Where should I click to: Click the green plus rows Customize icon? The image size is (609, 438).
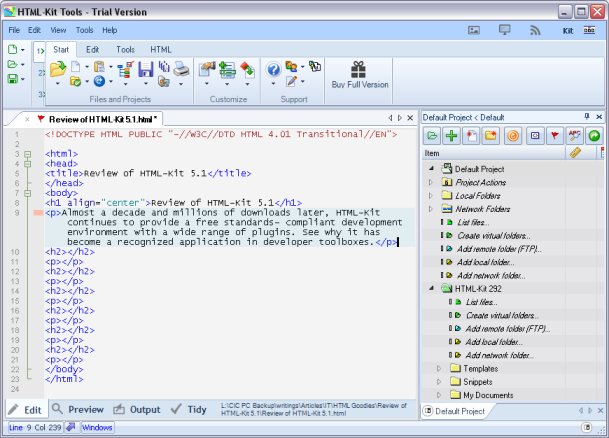click(x=227, y=70)
